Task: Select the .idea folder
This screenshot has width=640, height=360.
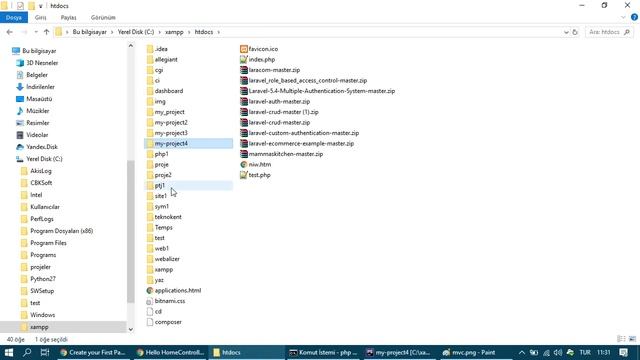Action: 157,49
